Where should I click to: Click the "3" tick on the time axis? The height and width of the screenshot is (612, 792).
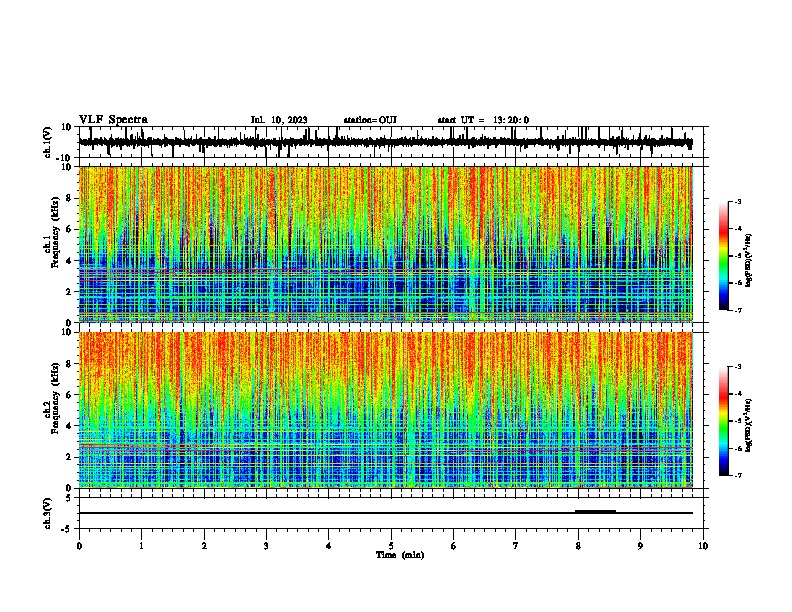(x=266, y=546)
